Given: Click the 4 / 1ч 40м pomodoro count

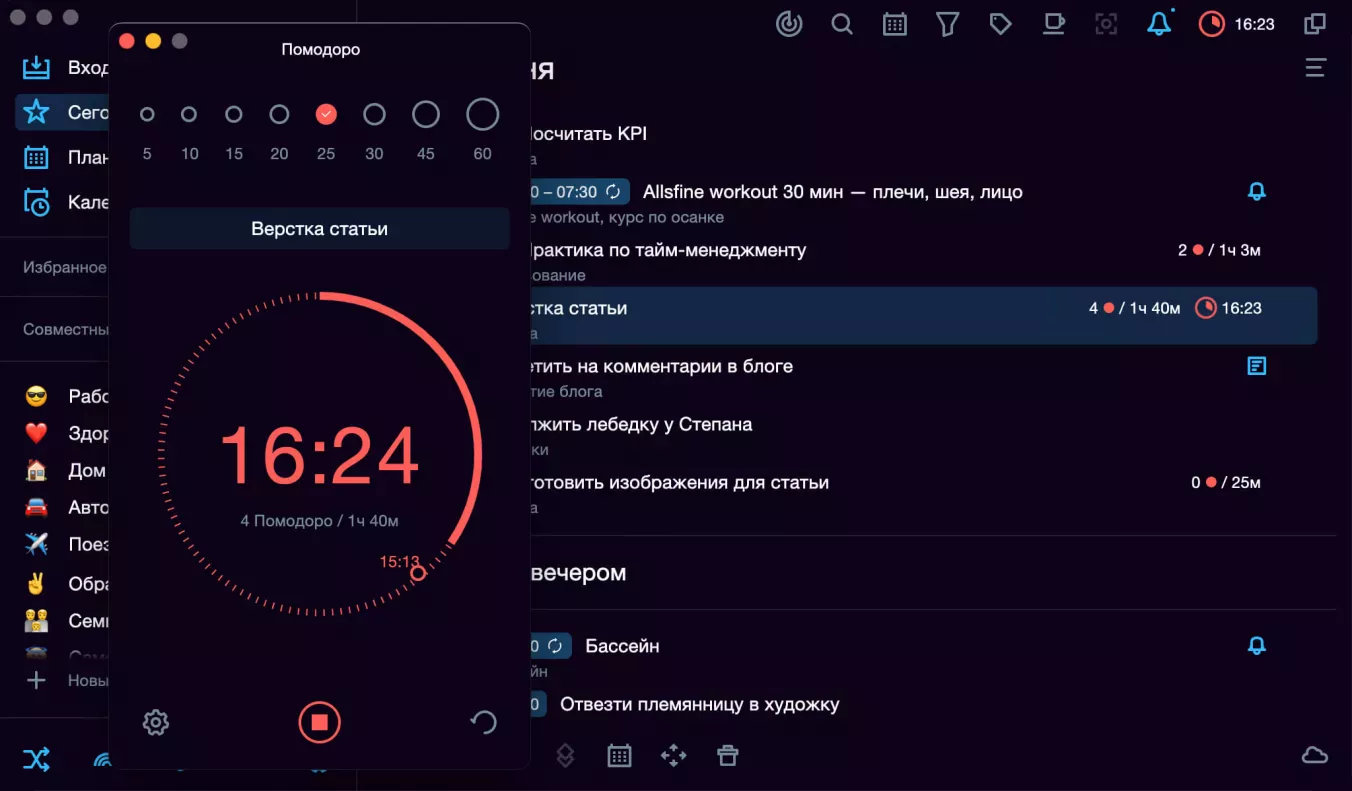Looking at the screenshot, I should pos(1135,308).
